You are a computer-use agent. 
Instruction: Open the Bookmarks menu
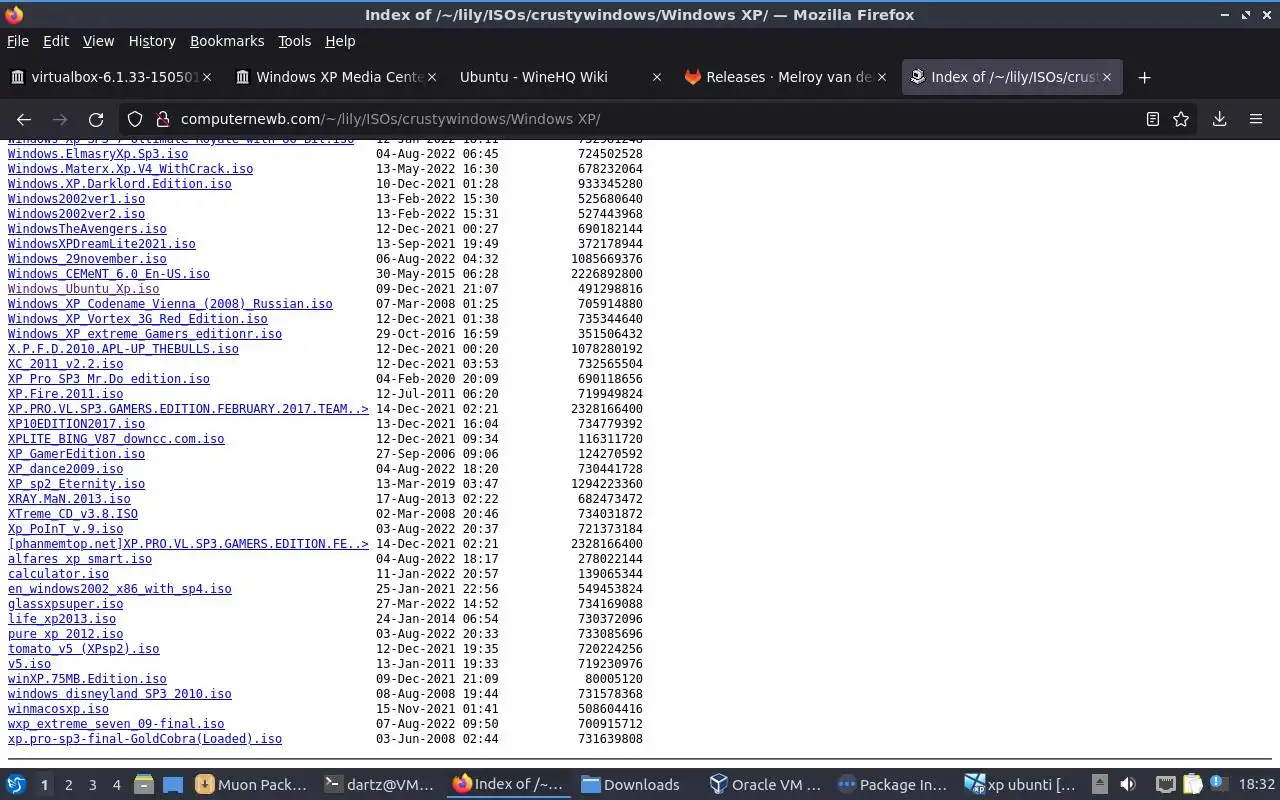coord(227,41)
